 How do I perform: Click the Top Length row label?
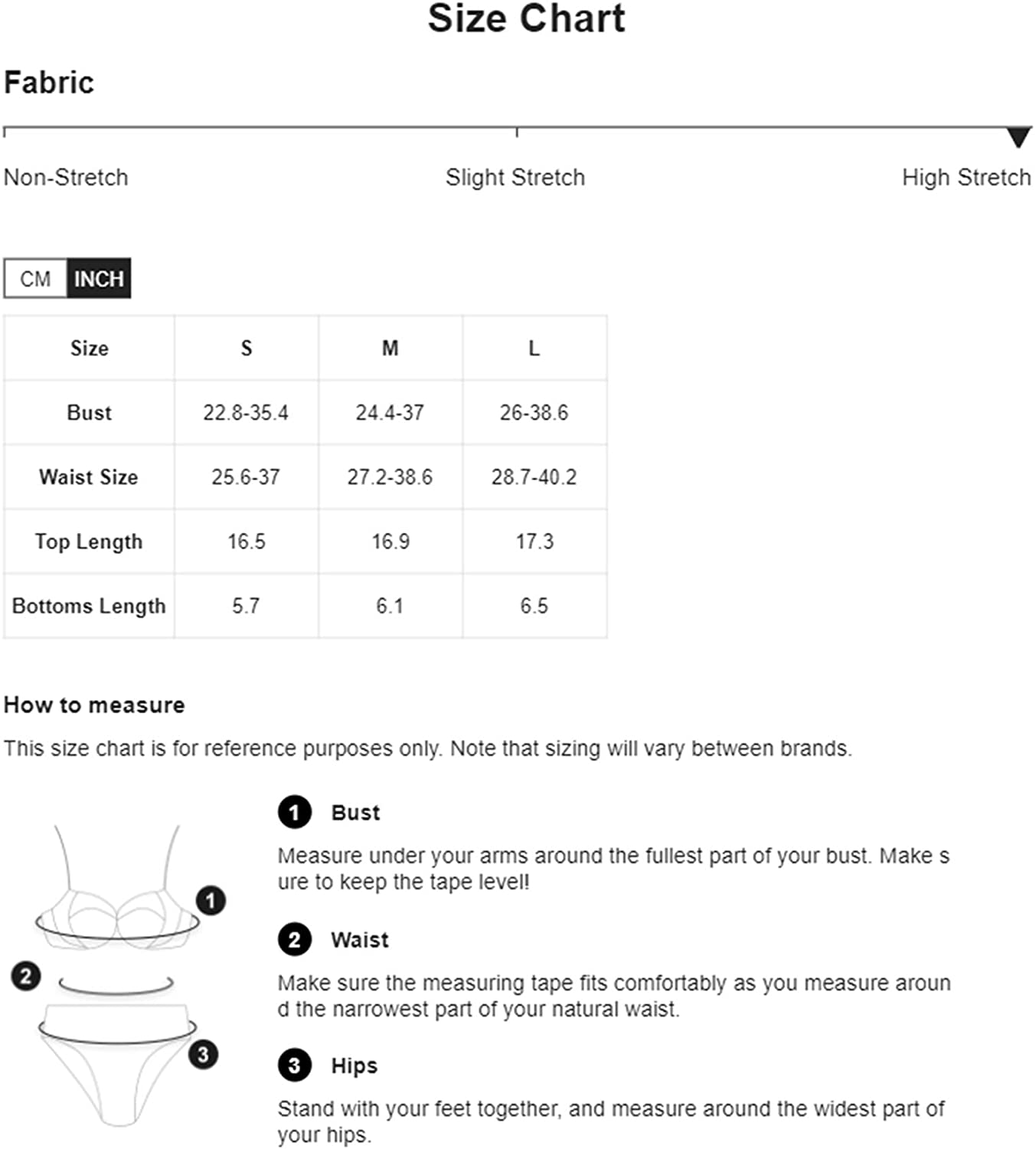pos(89,542)
